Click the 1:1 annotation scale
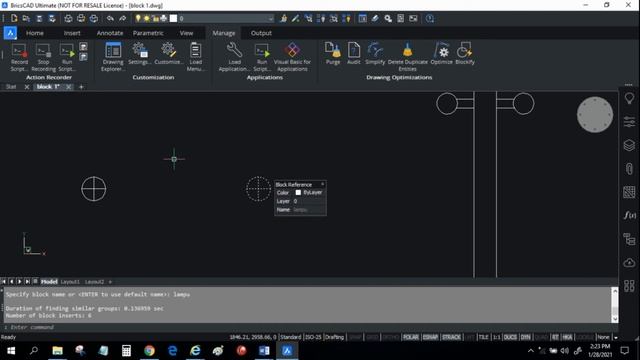This screenshot has width=640, height=360. point(496,337)
